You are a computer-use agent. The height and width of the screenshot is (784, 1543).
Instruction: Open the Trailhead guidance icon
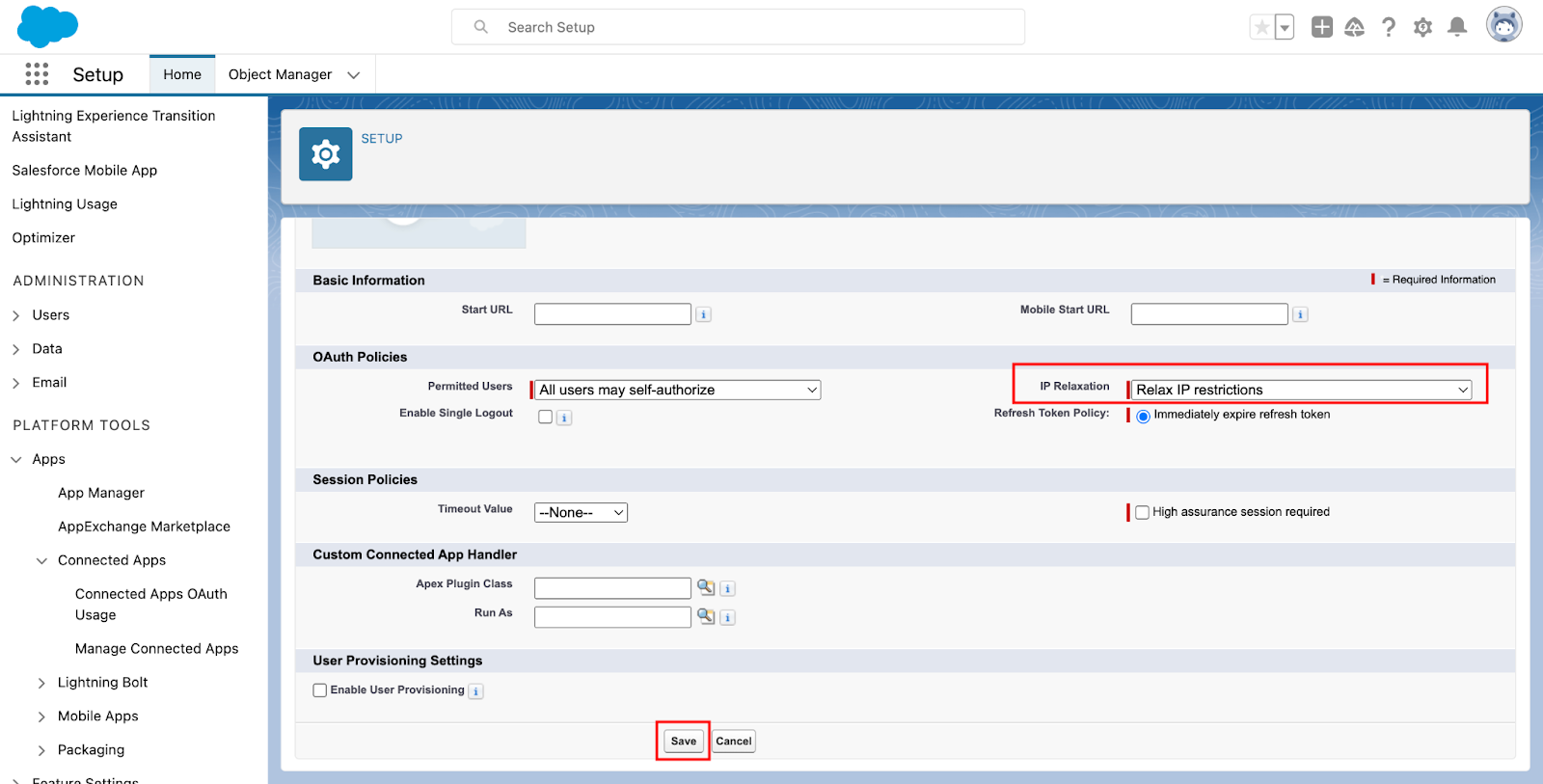(x=1355, y=27)
